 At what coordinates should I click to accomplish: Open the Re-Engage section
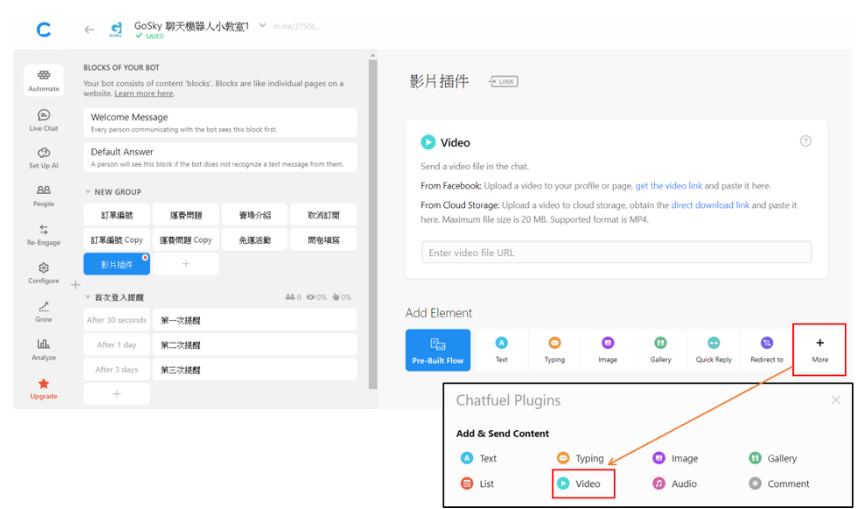pos(44,235)
